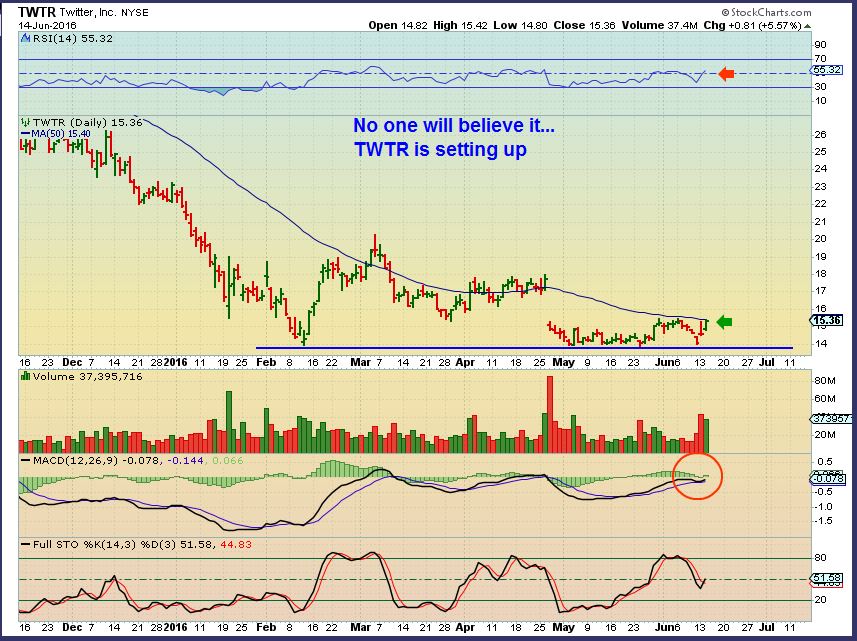The image size is (857, 641).
Task: Click the Low 14.80 value
Action: tap(520, 25)
